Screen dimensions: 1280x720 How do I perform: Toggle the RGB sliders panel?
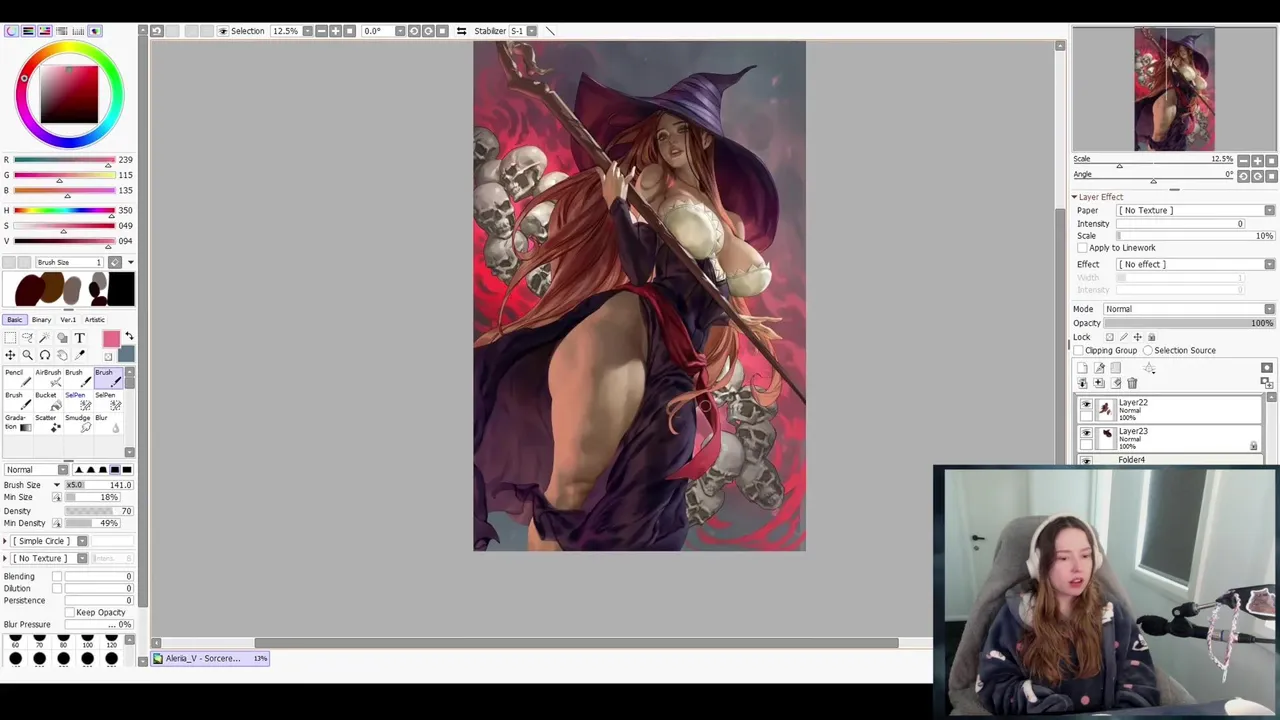(x=28, y=31)
